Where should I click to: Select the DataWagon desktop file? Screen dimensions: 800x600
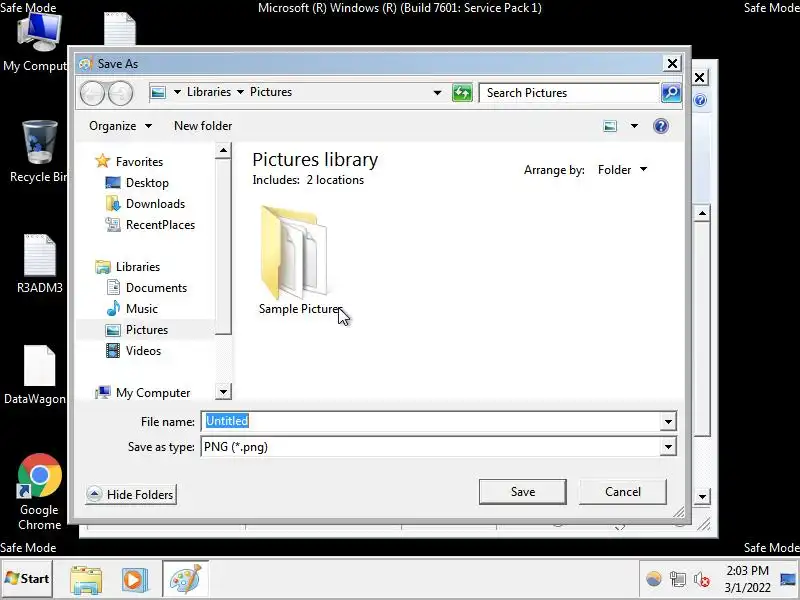click(x=35, y=376)
